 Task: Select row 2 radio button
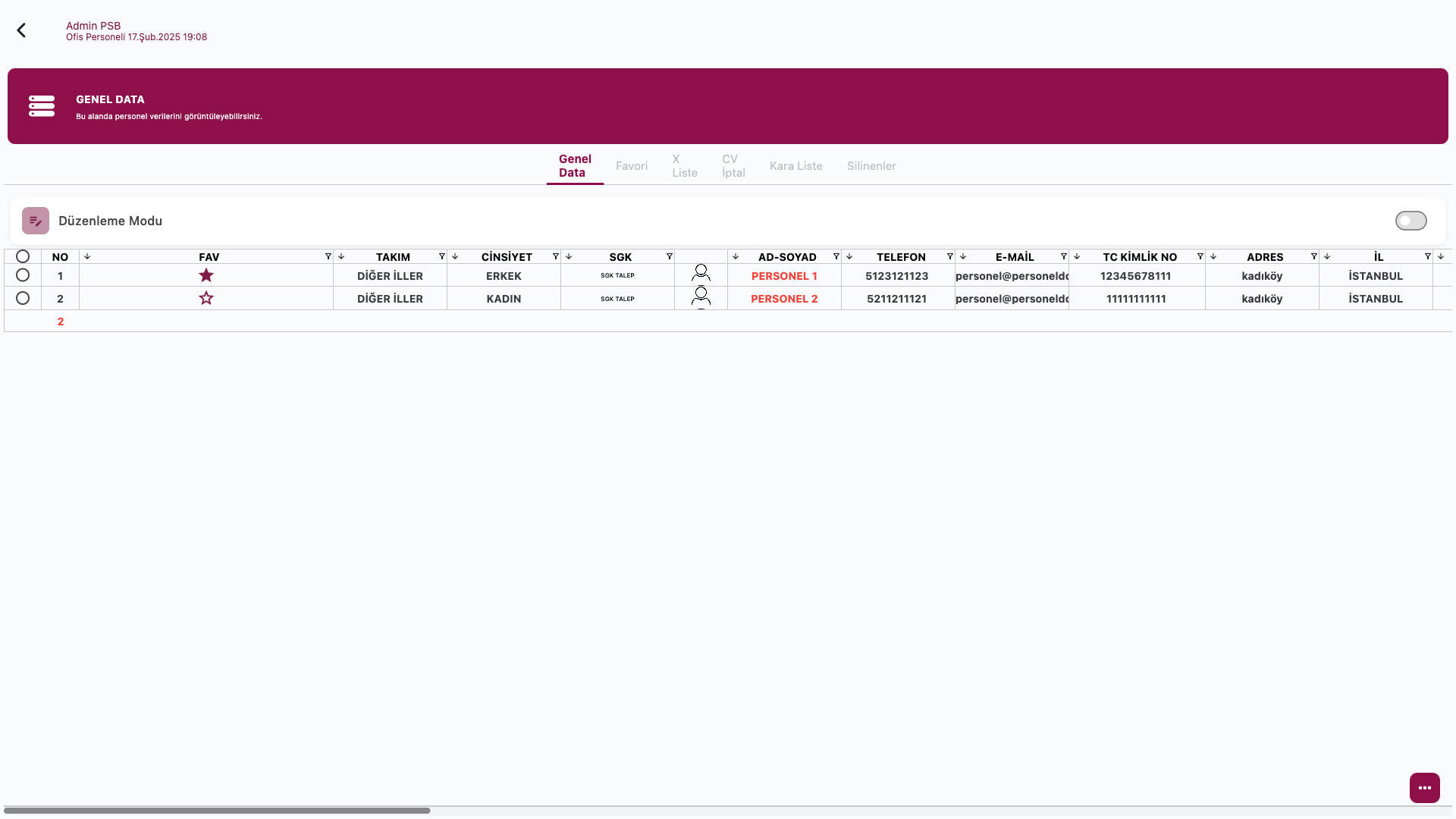[23, 298]
